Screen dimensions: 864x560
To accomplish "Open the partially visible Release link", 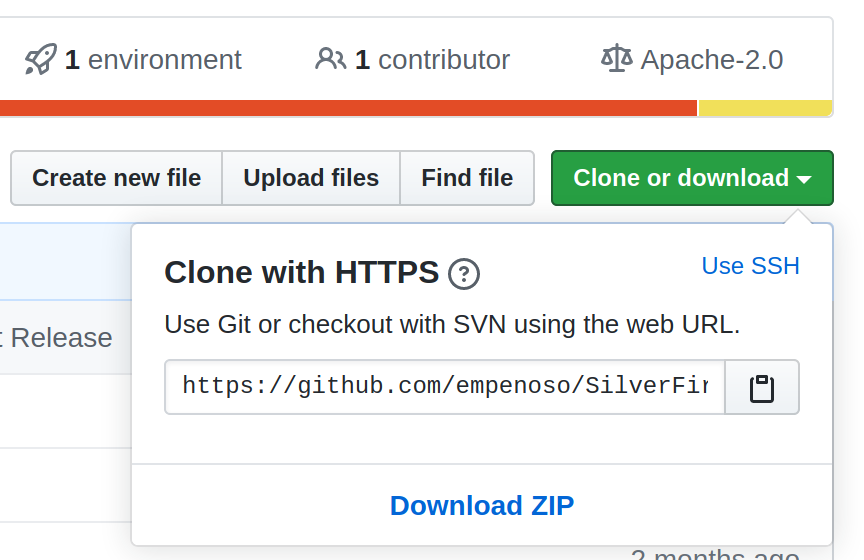I will coord(60,338).
